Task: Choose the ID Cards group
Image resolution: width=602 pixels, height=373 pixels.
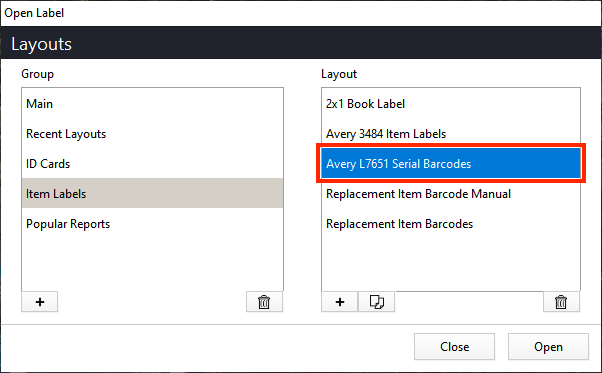Action: 152,163
